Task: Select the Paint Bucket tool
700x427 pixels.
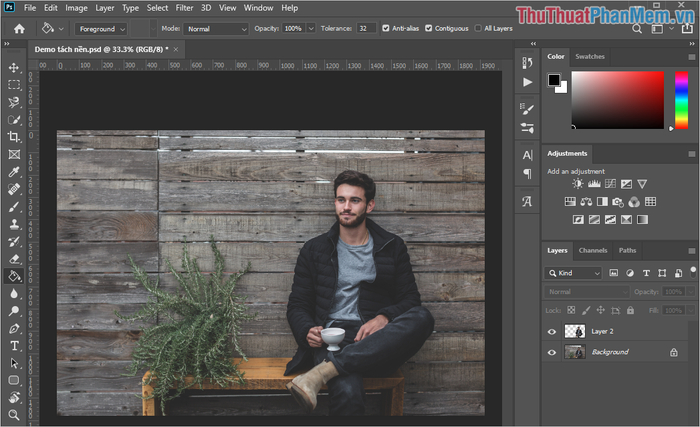Action: pos(14,276)
